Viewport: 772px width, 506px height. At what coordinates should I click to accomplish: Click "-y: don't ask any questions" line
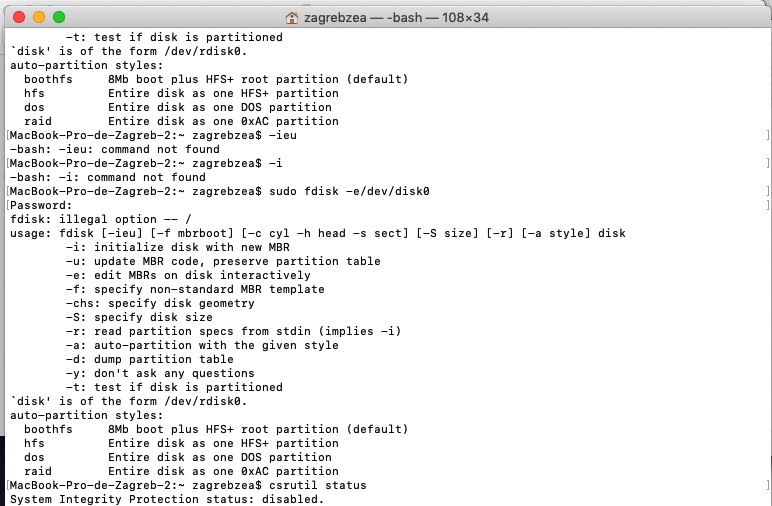pos(162,373)
